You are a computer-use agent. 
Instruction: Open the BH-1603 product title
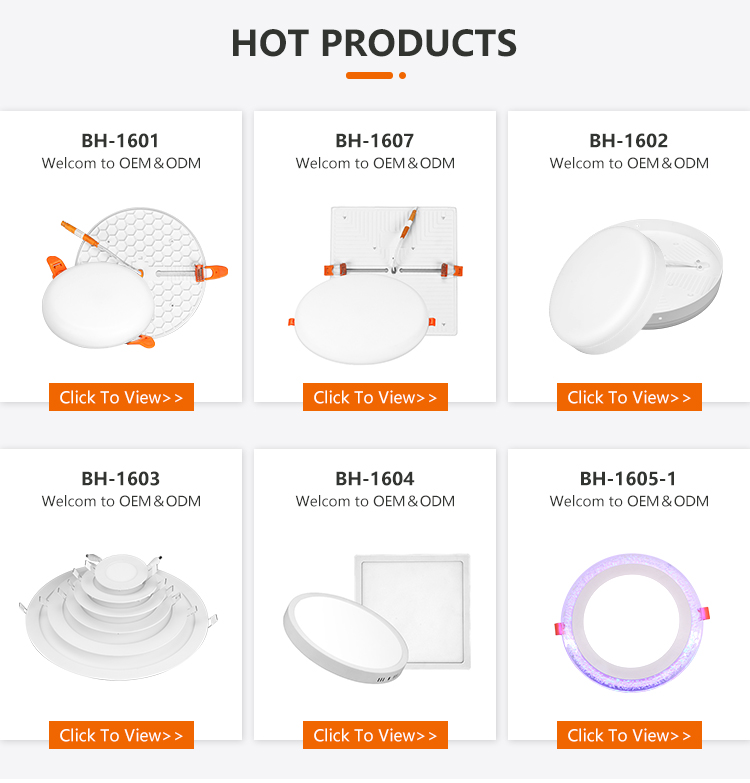coord(120,479)
